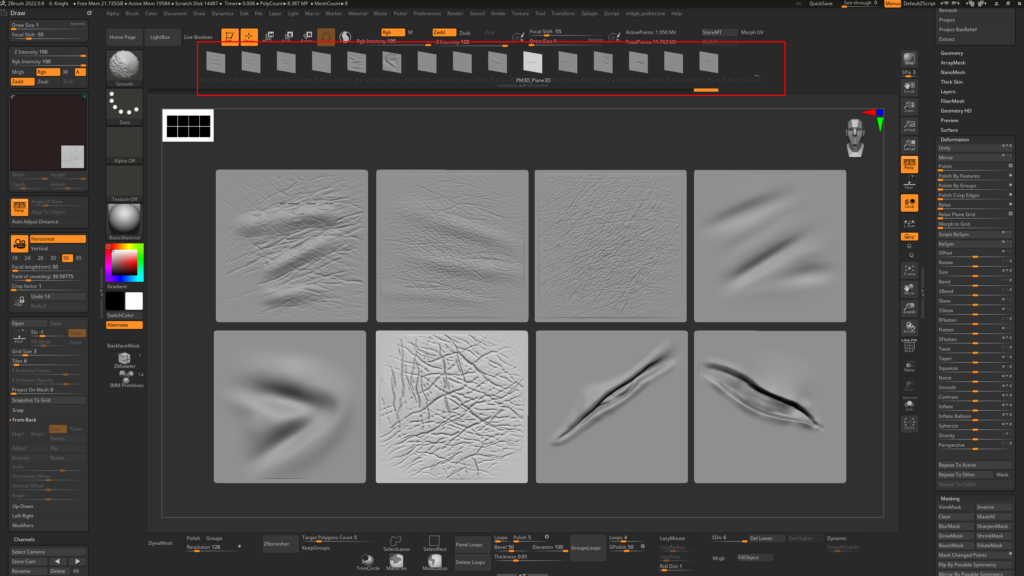Open the Stroke menu

coord(497,14)
